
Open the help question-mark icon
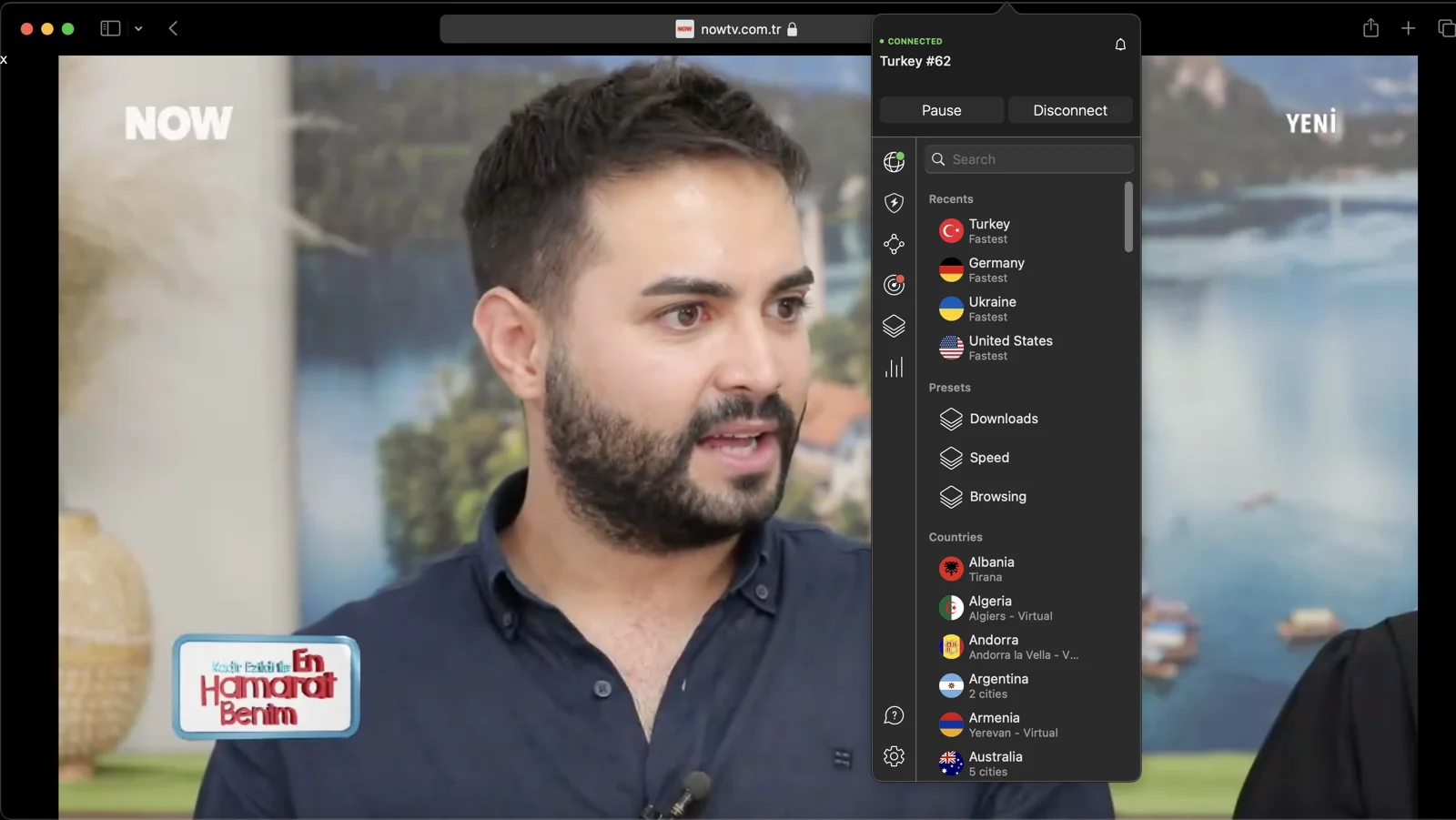tap(895, 715)
